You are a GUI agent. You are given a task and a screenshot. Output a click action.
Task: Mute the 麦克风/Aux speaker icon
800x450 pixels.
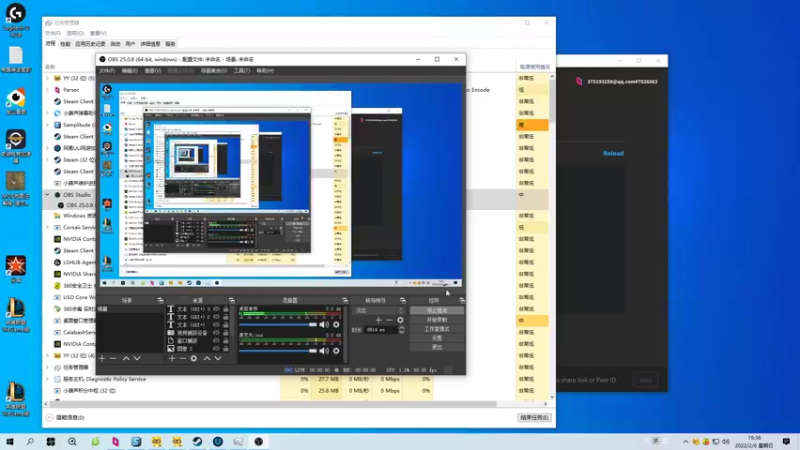pyautogui.click(x=324, y=351)
